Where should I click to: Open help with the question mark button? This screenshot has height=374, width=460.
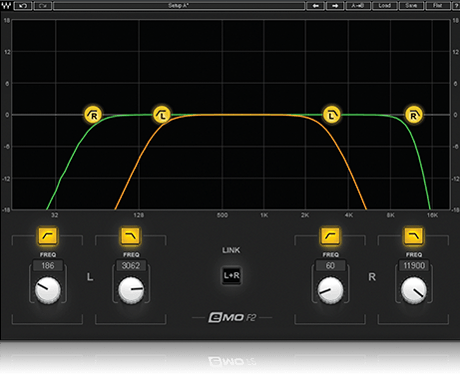click(456, 6)
